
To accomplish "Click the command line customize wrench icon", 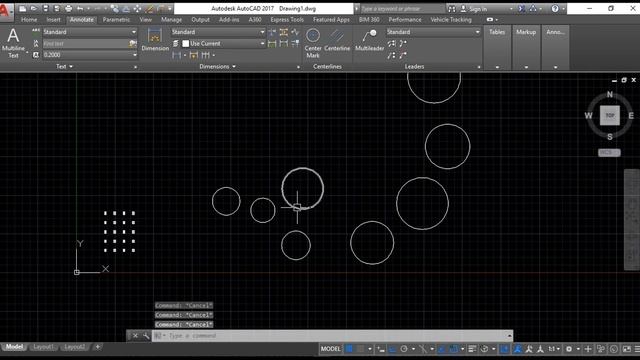I will pyautogui.click(x=146, y=336).
